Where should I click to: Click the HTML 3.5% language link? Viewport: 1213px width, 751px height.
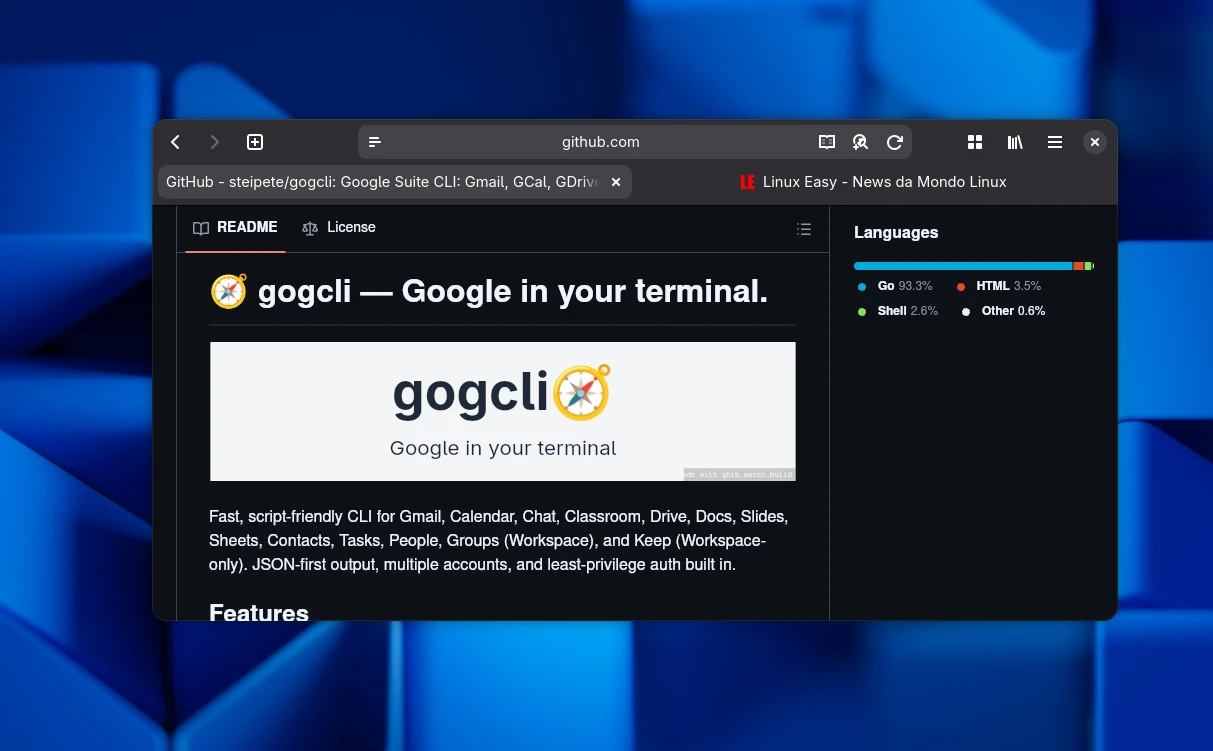1007,286
